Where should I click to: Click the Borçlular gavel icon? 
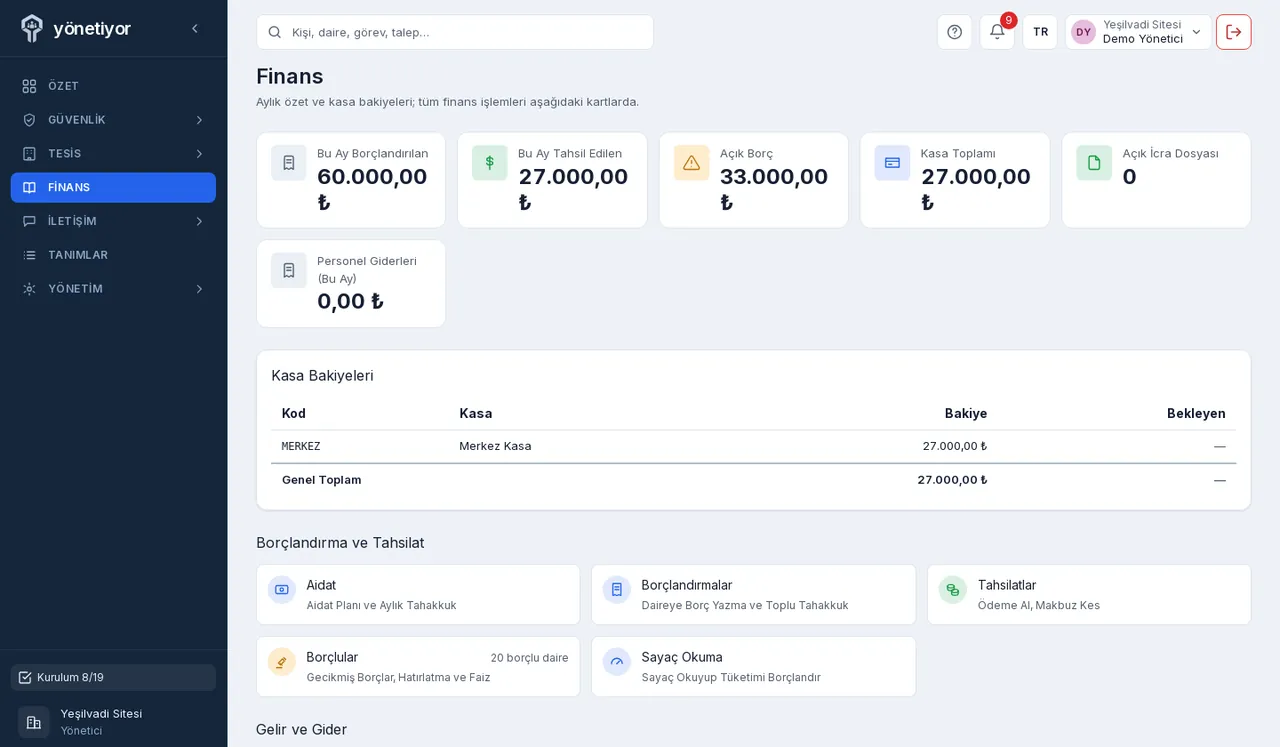[x=282, y=662]
